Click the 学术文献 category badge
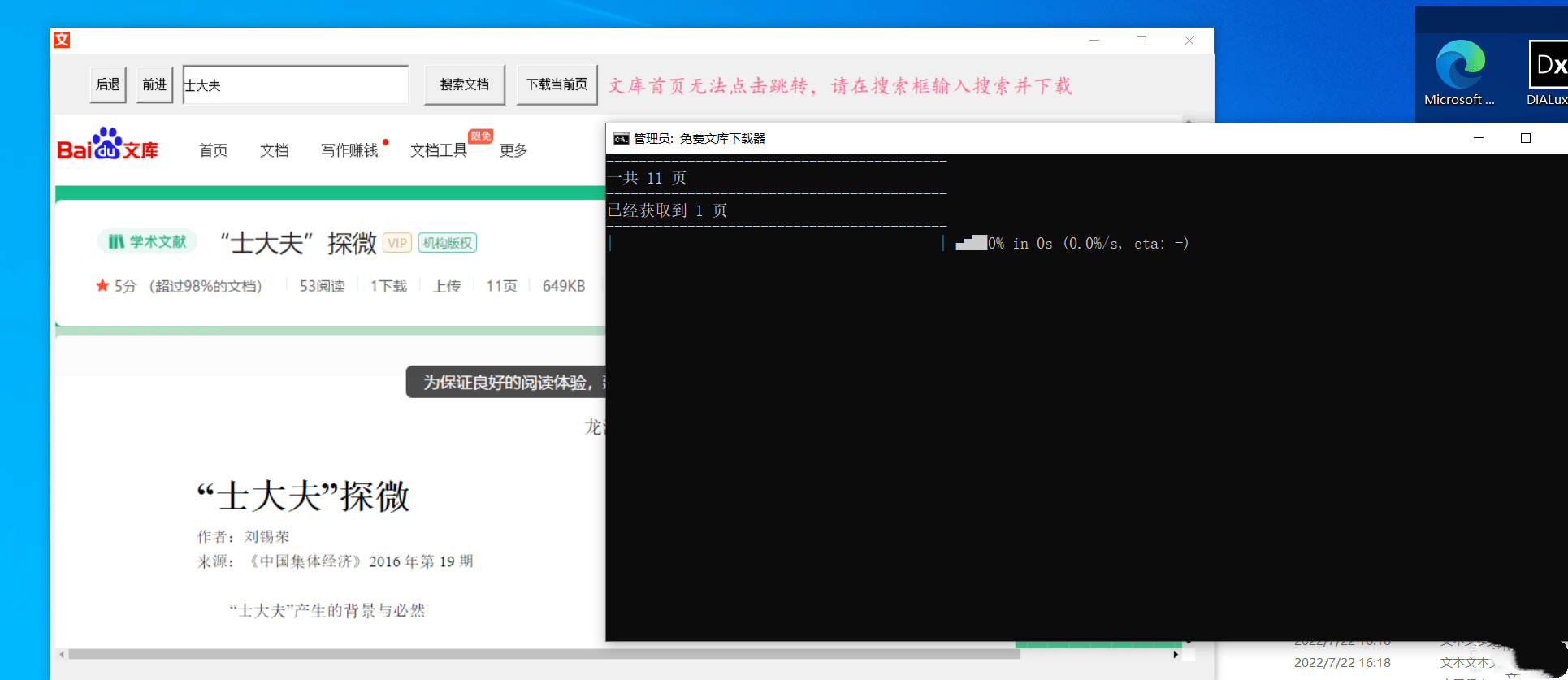This screenshot has width=1568, height=680. 147,241
